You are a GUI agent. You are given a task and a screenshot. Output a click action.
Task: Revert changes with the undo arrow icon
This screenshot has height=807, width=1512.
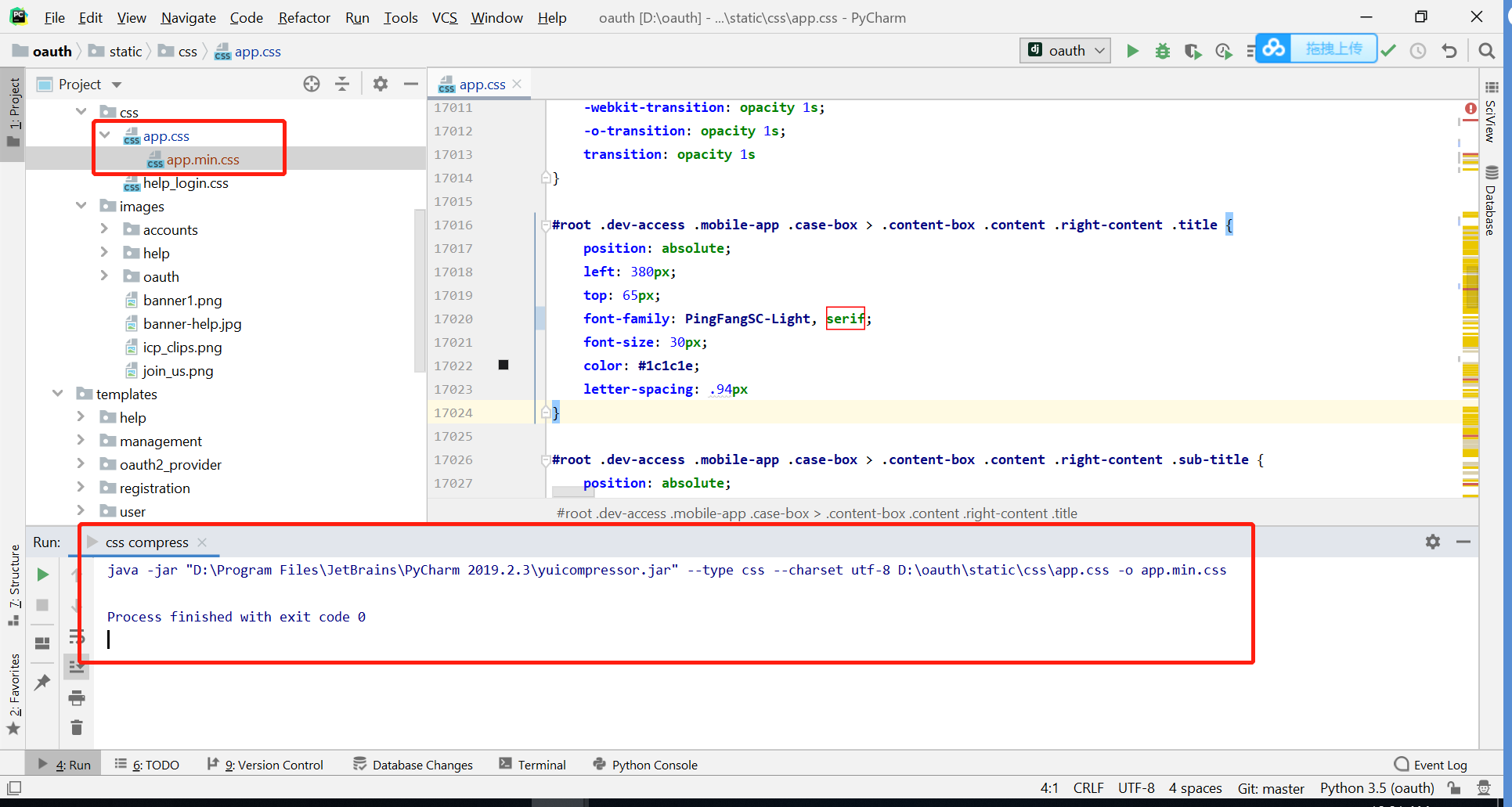click(1449, 51)
